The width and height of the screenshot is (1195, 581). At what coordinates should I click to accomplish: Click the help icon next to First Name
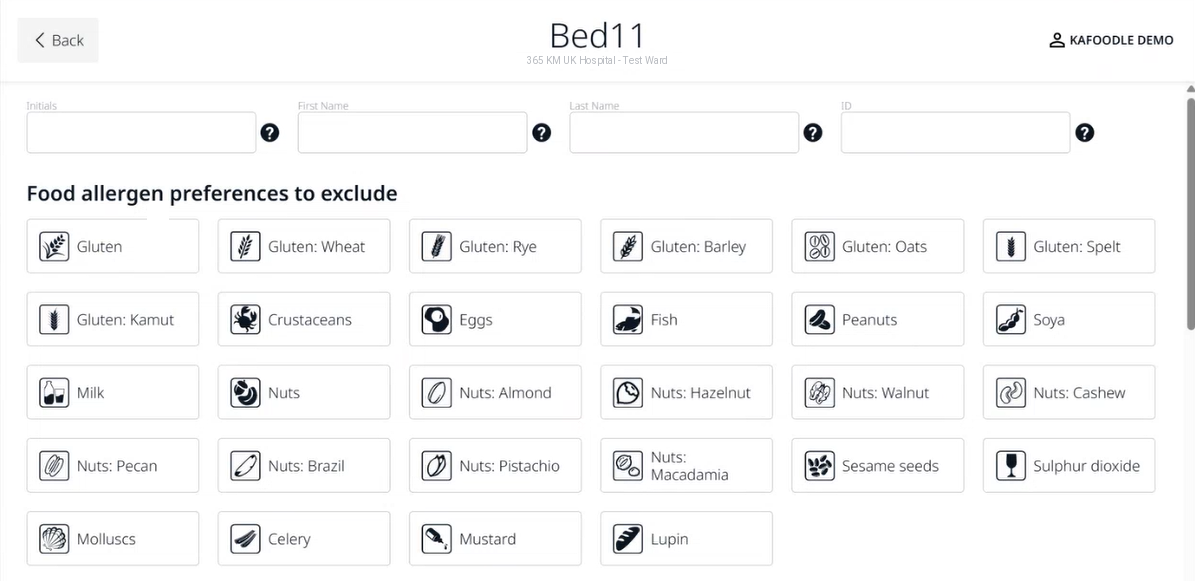(541, 133)
